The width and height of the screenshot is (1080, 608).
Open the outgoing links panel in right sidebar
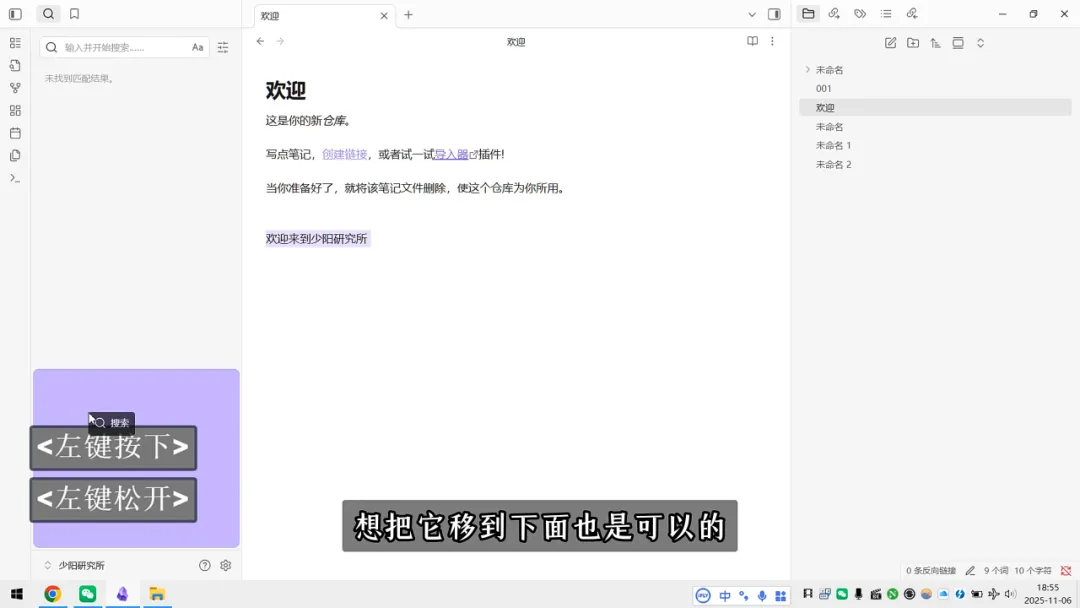pos(834,13)
